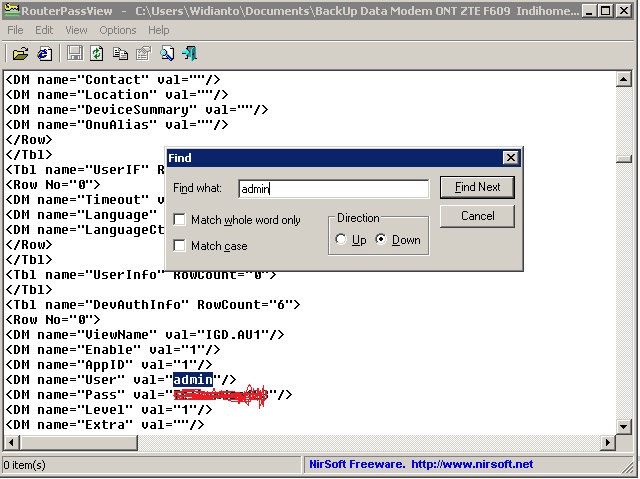Click the DM name="DeviceSummary" line

coord(137,109)
